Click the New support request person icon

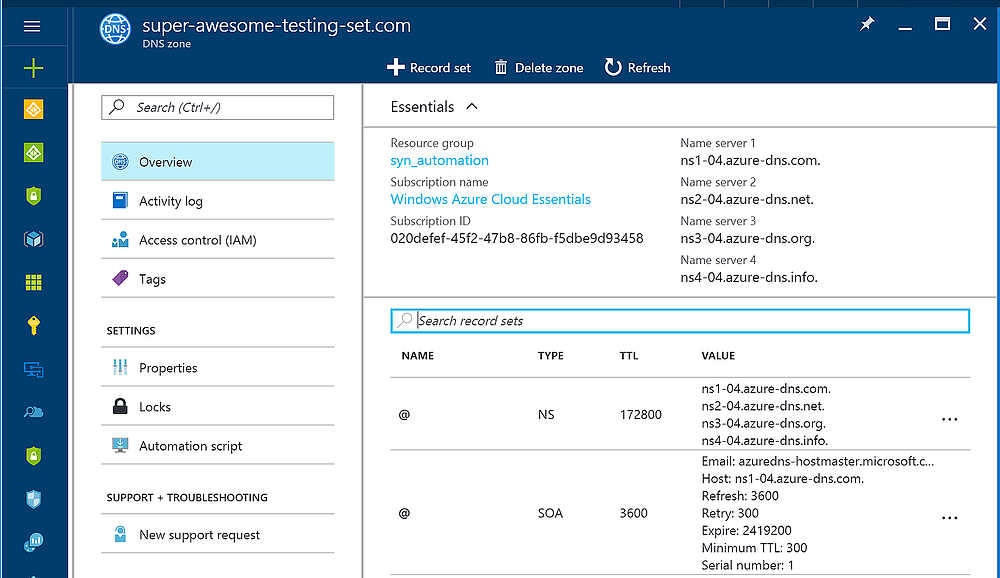pyautogui.click(x=120, y=534)
